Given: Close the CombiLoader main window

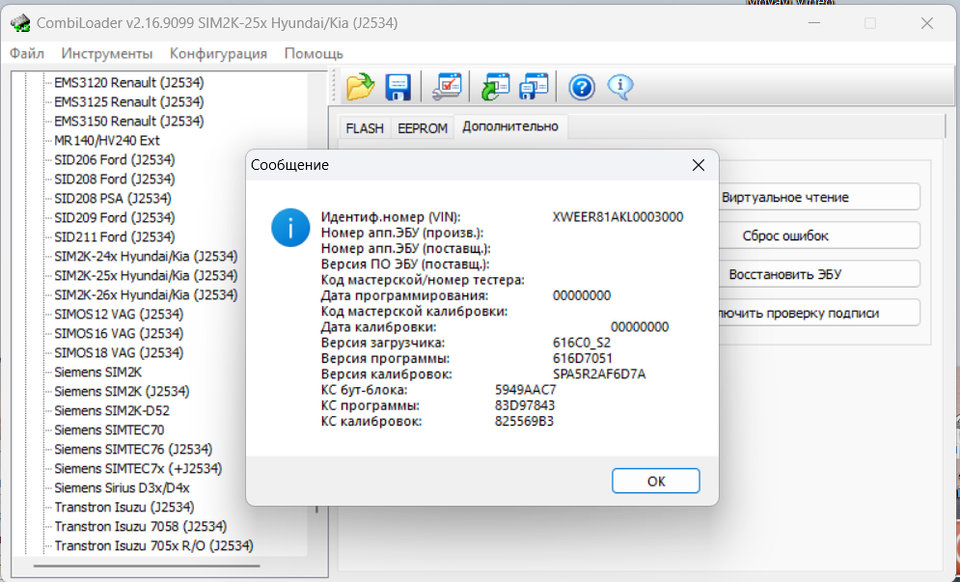Looking at the screenshot, I should tap(927, 23).
